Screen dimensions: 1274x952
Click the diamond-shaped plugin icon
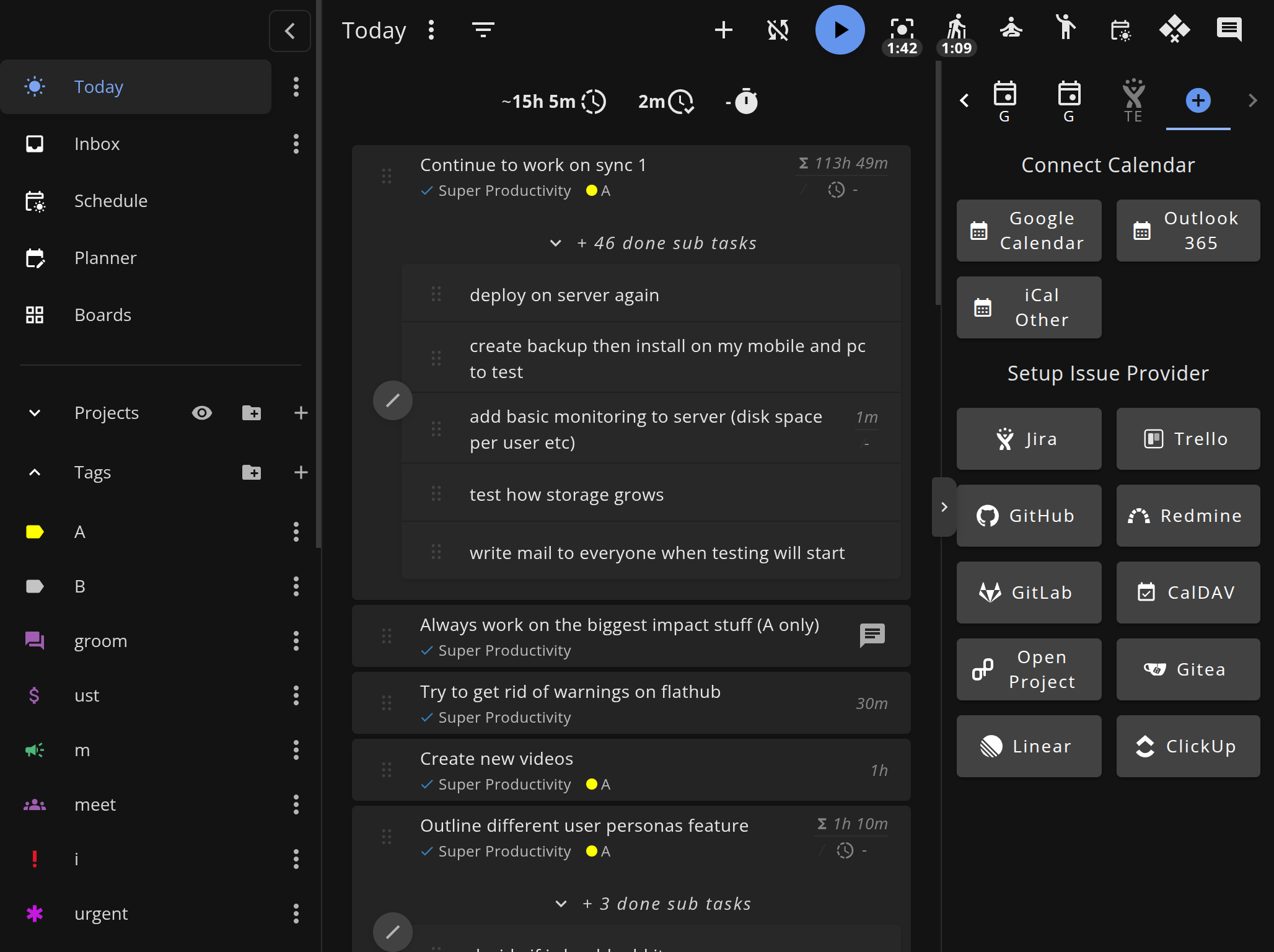[1175, 29]
